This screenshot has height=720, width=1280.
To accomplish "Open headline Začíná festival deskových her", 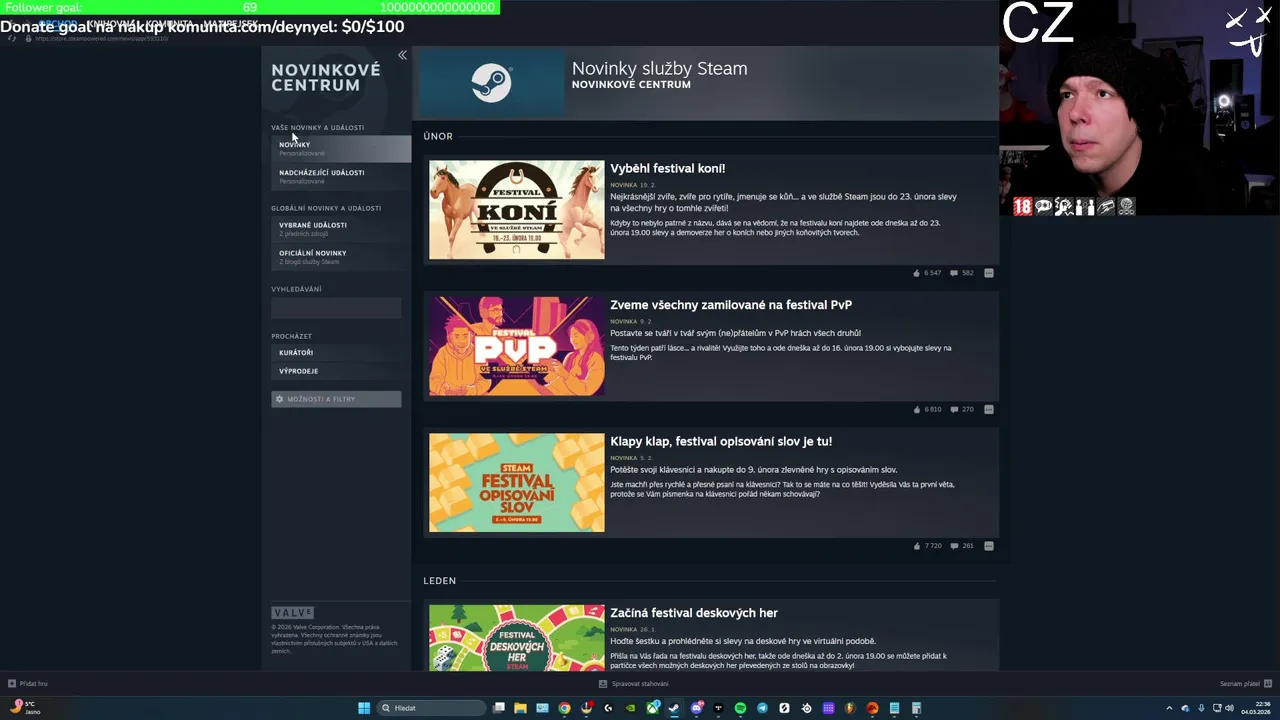I will point(694,613).
